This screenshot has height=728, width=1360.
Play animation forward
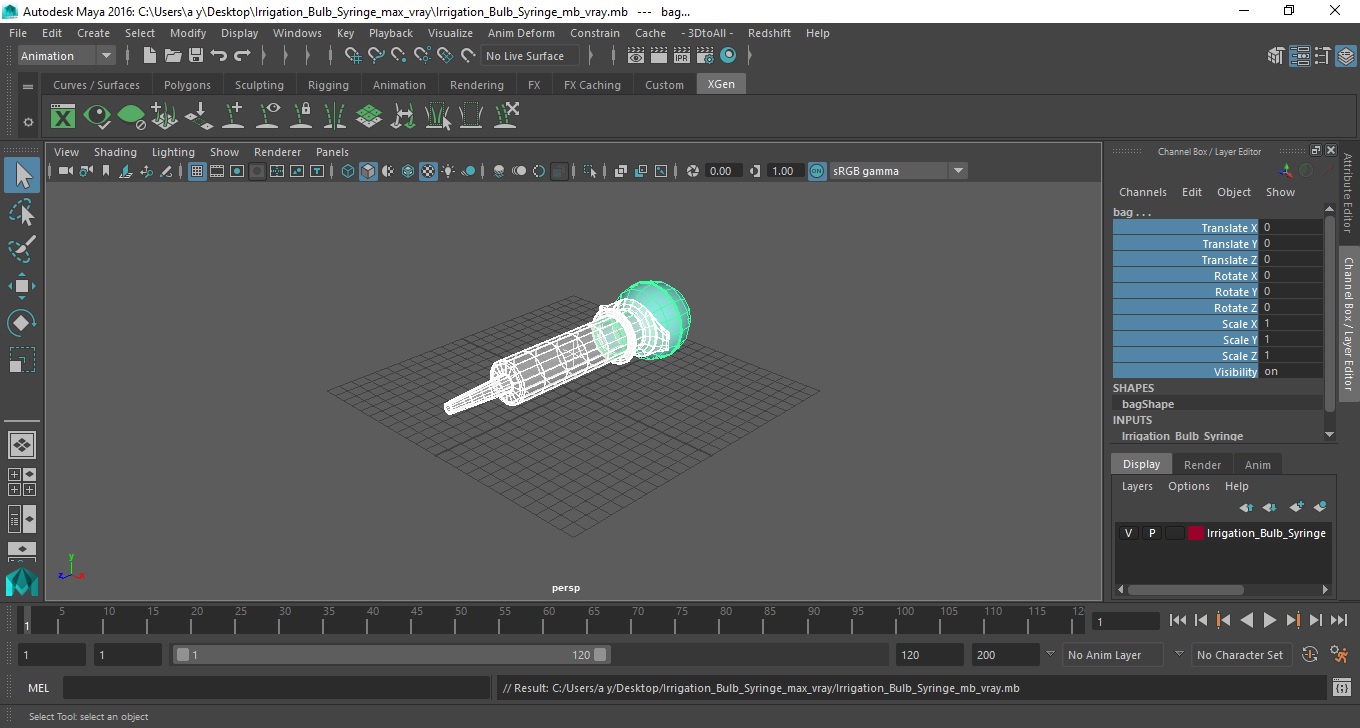pos(1269,620)
